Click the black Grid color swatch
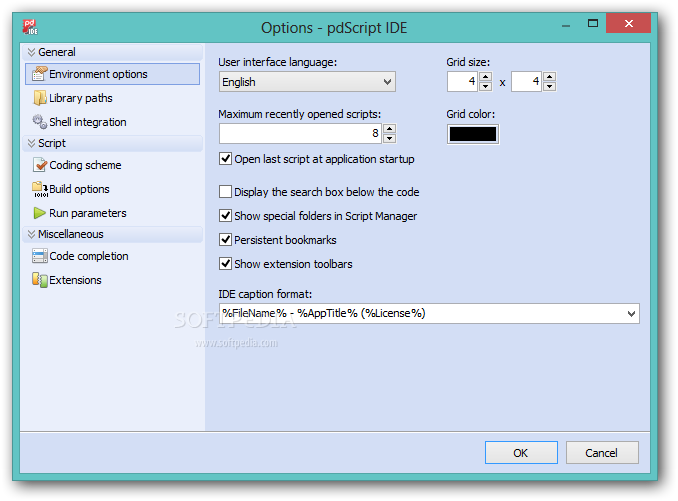 pos(473,134)
